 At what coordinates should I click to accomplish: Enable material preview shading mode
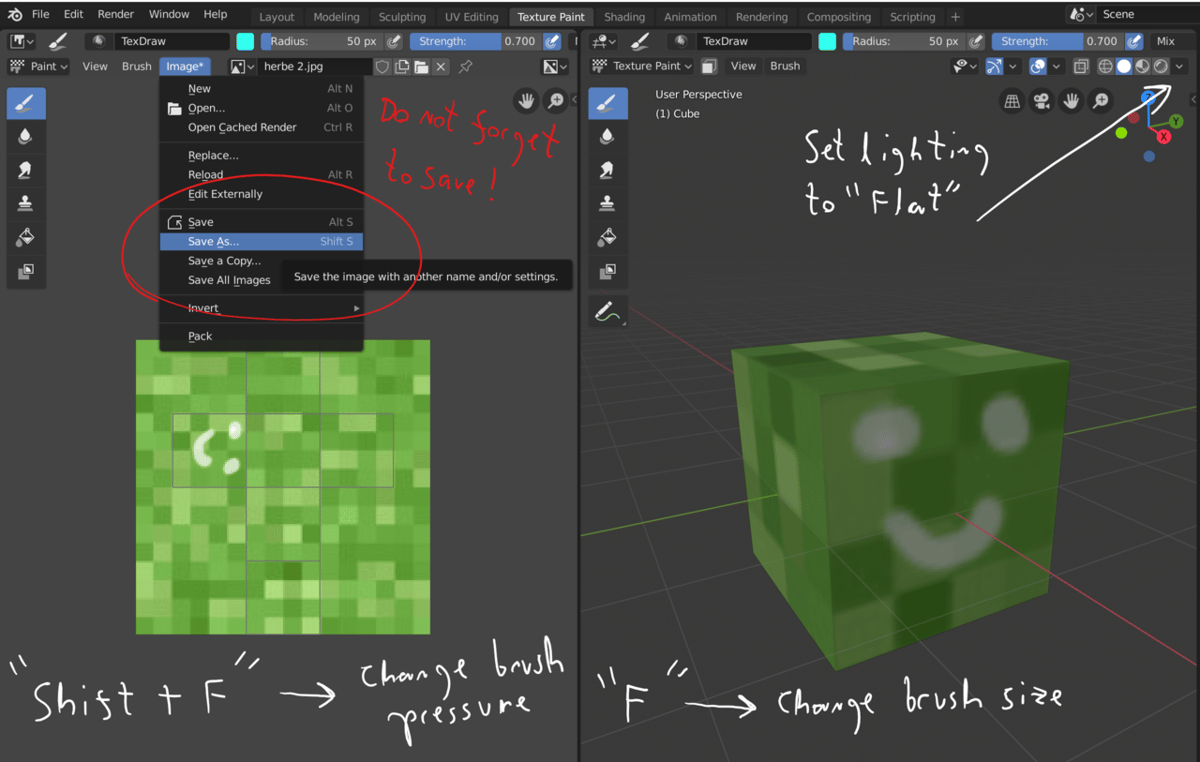pos(1142,66)
